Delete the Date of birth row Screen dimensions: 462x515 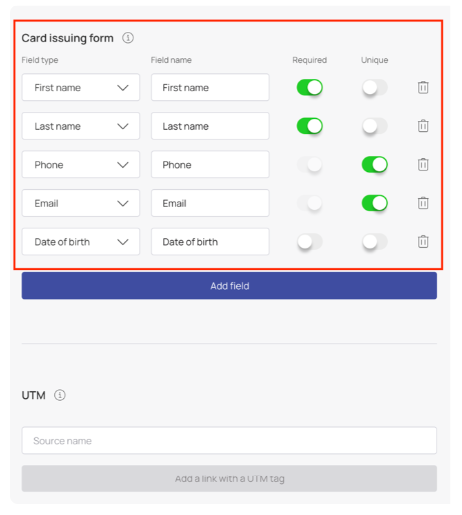tap(423, 241)
